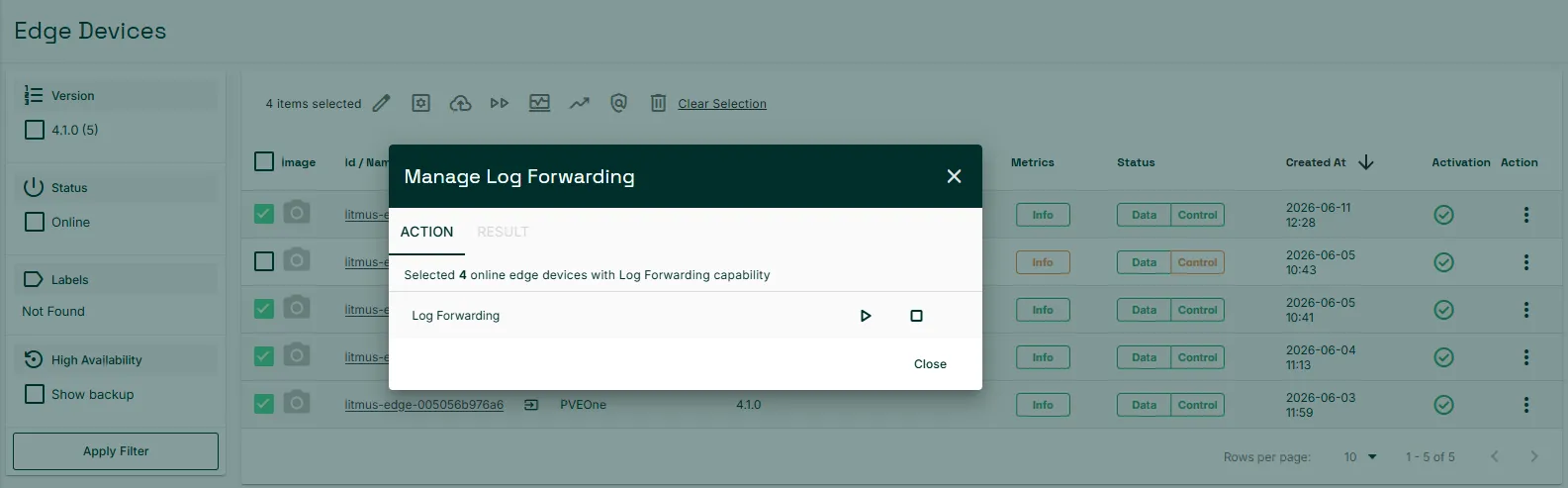This screenshot has width=1568, height=488.
Task: Click activation check icon in 2026-06-04 row
Action: tap(1444, 357)
